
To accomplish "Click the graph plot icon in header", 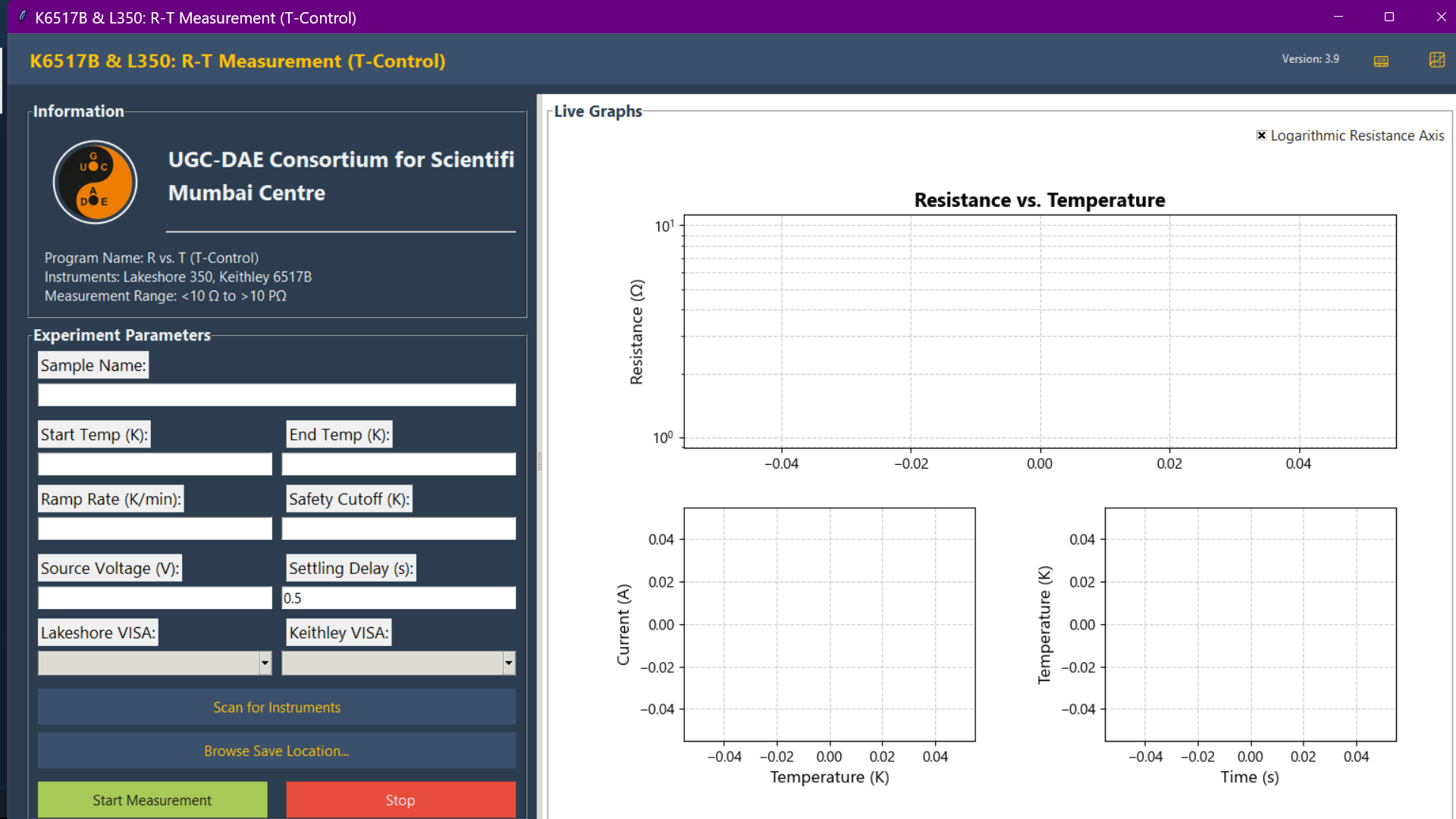I will tap(1436, 60).
